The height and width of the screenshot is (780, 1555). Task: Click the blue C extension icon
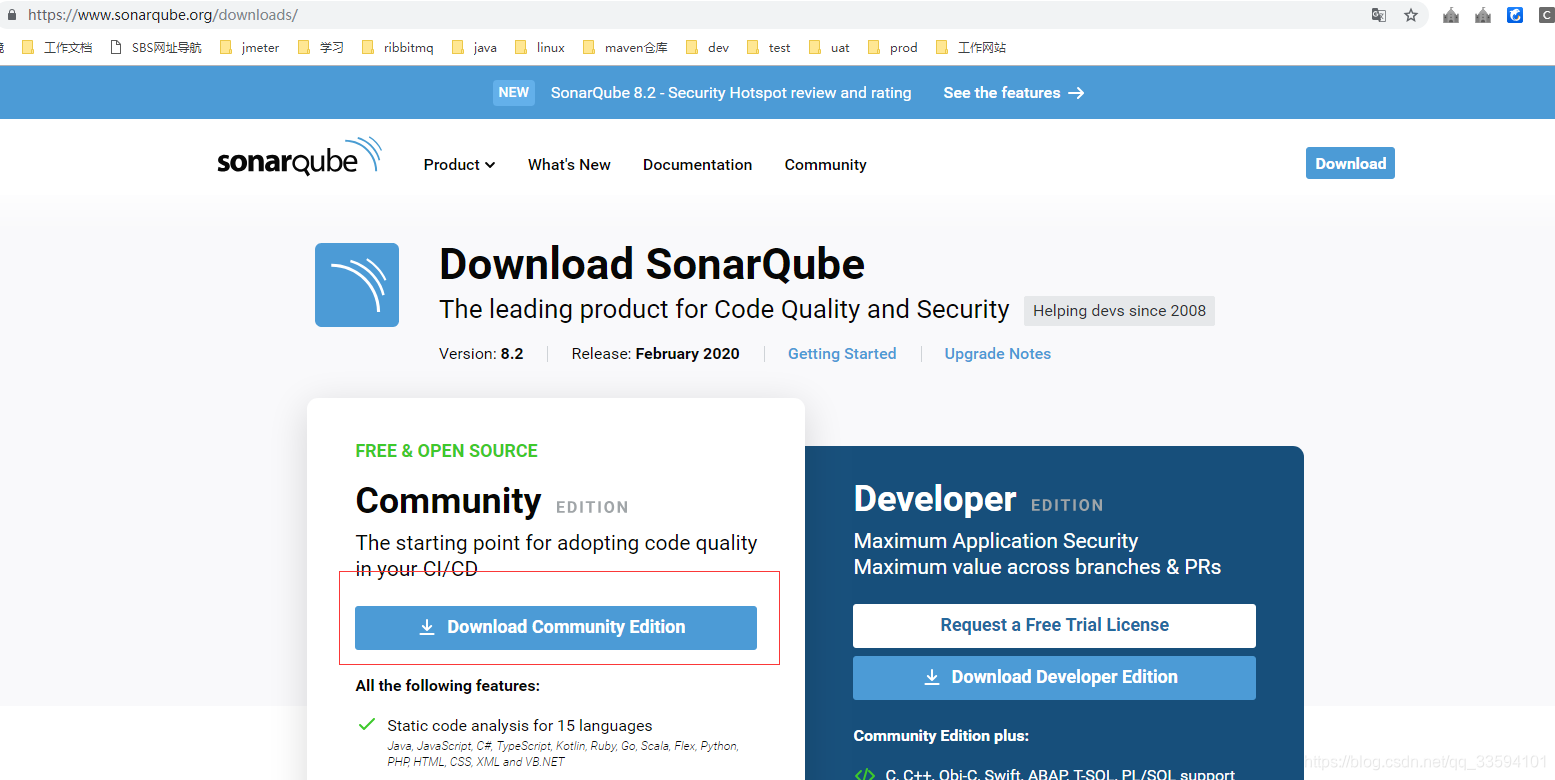1515,15
